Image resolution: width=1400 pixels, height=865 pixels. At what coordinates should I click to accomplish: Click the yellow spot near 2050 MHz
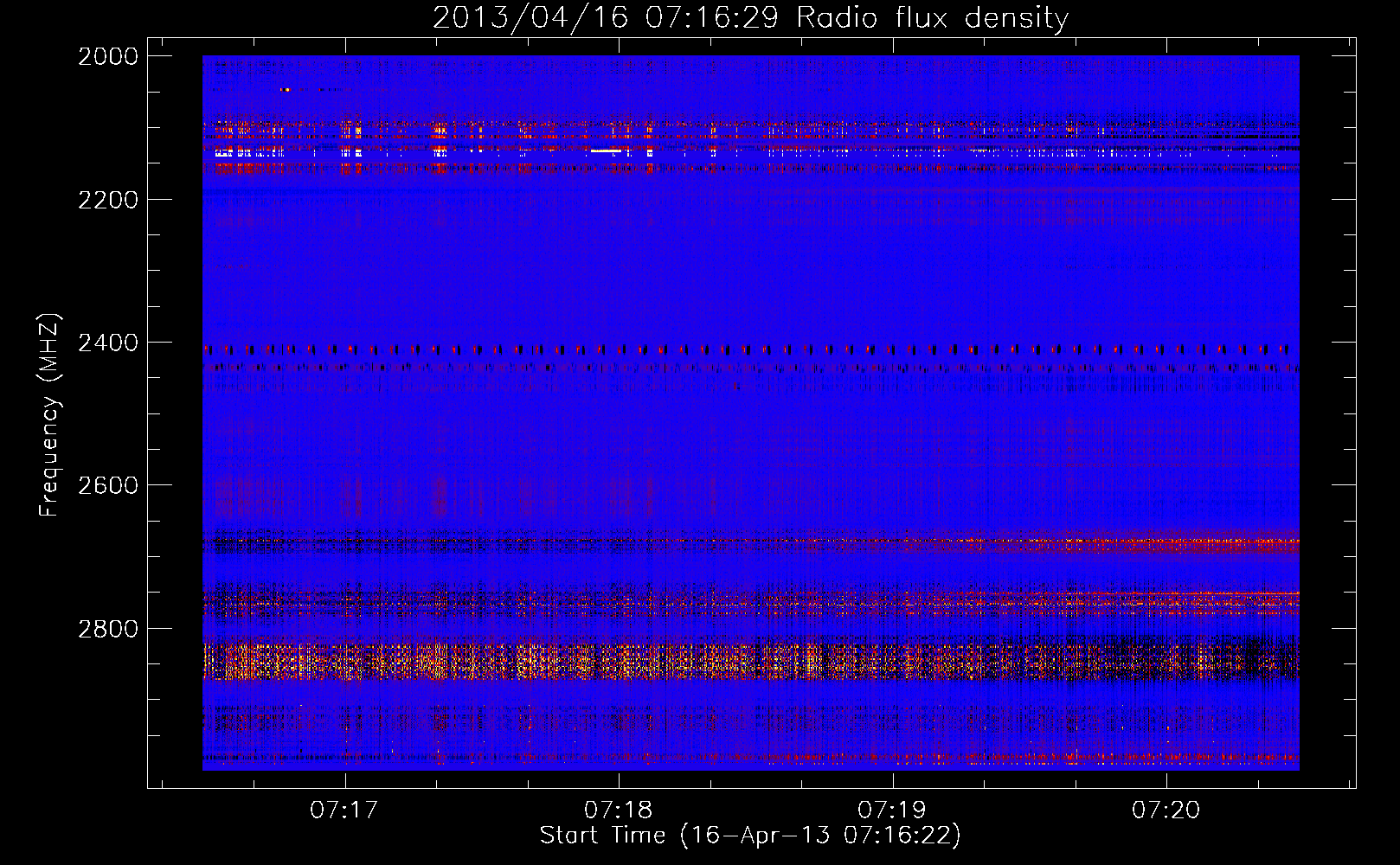(x=286, y=89)
